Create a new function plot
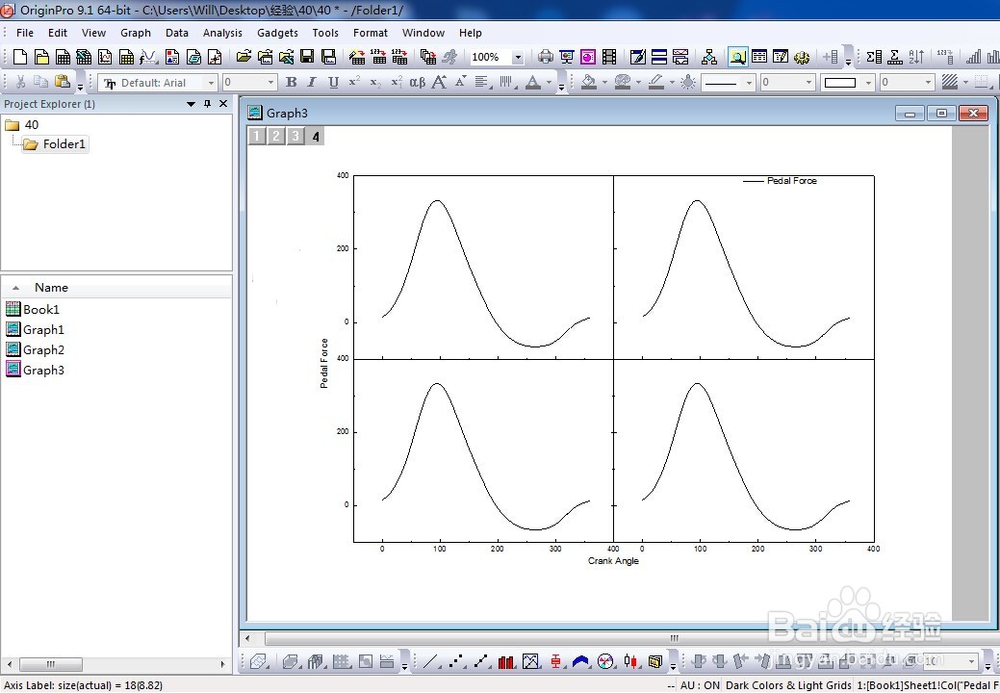 pos(149,57)
